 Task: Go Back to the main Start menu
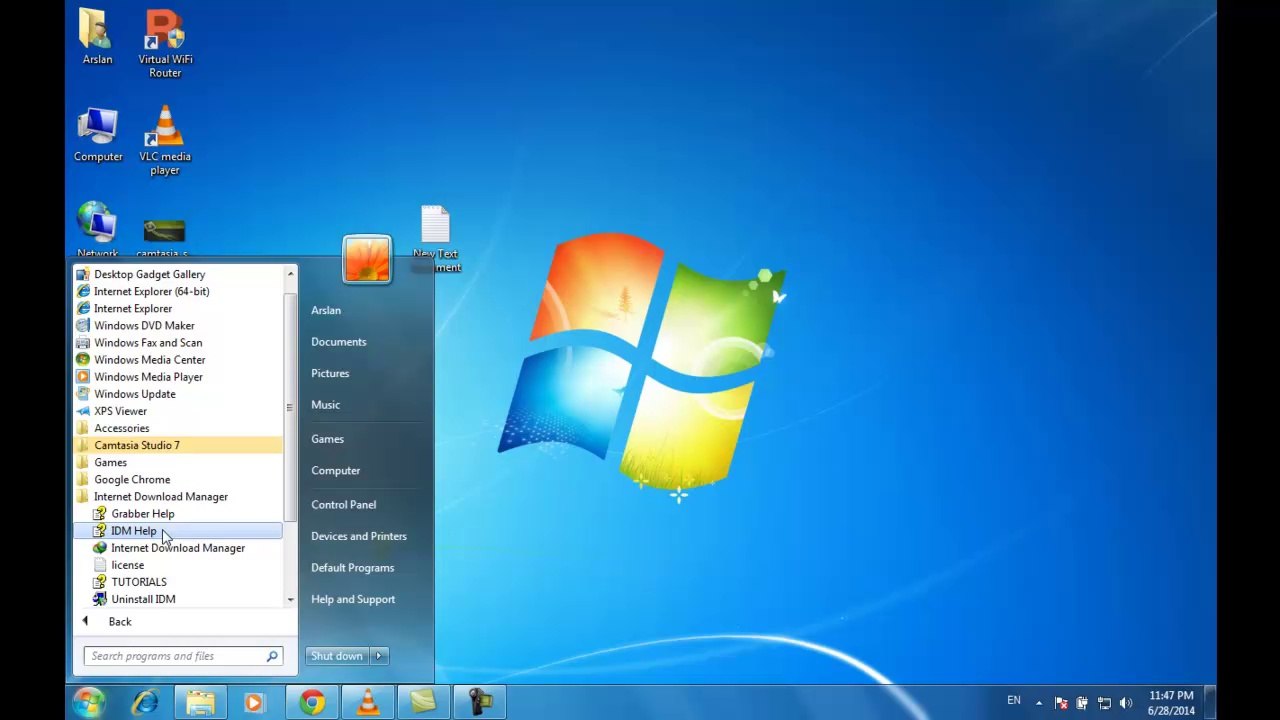pos(119,622)
